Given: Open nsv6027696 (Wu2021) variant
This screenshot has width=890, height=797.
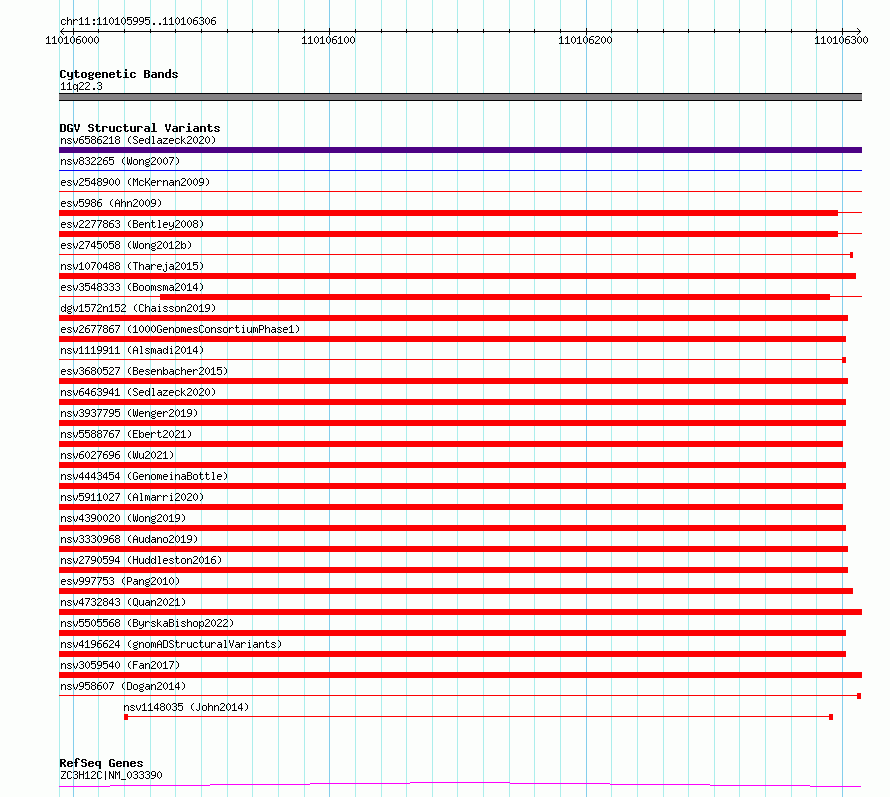Looking at the screenshot, I should tap(117, 455).
